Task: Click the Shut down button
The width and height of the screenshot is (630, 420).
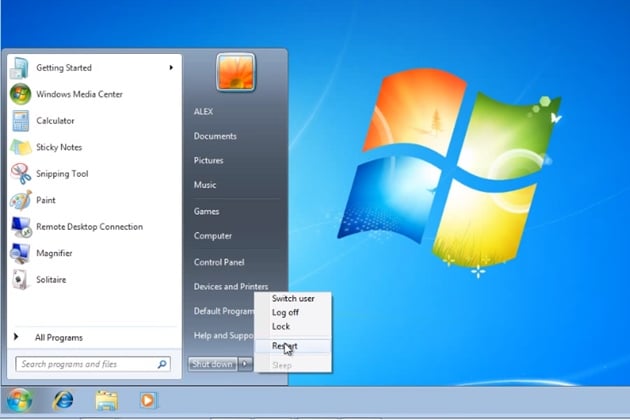Action: click(x=213, y=364)
